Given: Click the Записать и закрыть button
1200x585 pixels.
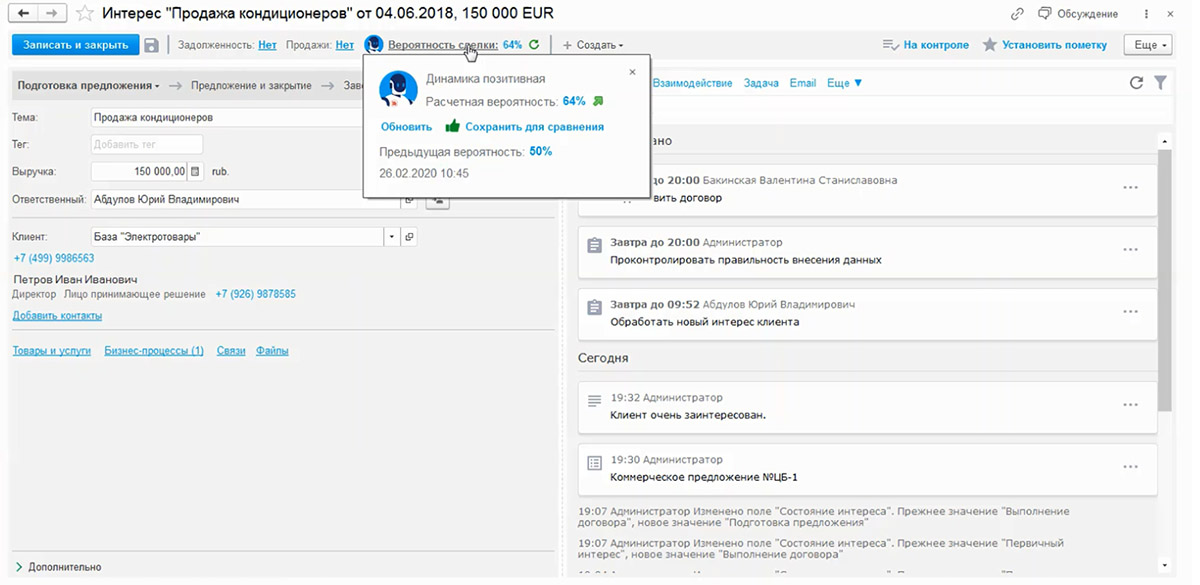Looking at the screenshot, I should [x=74, y=45].
